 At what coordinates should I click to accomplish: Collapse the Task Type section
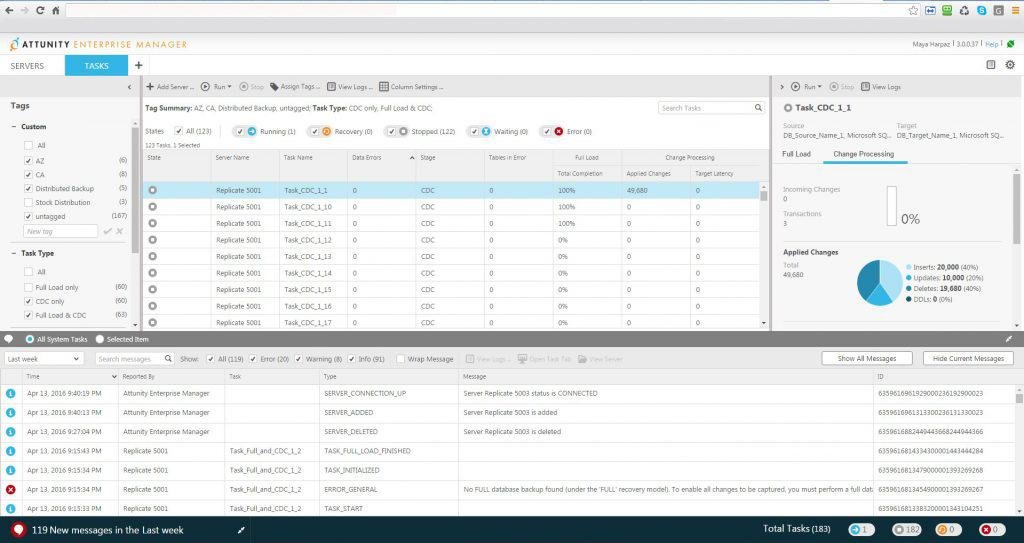[x=14, y=254]
